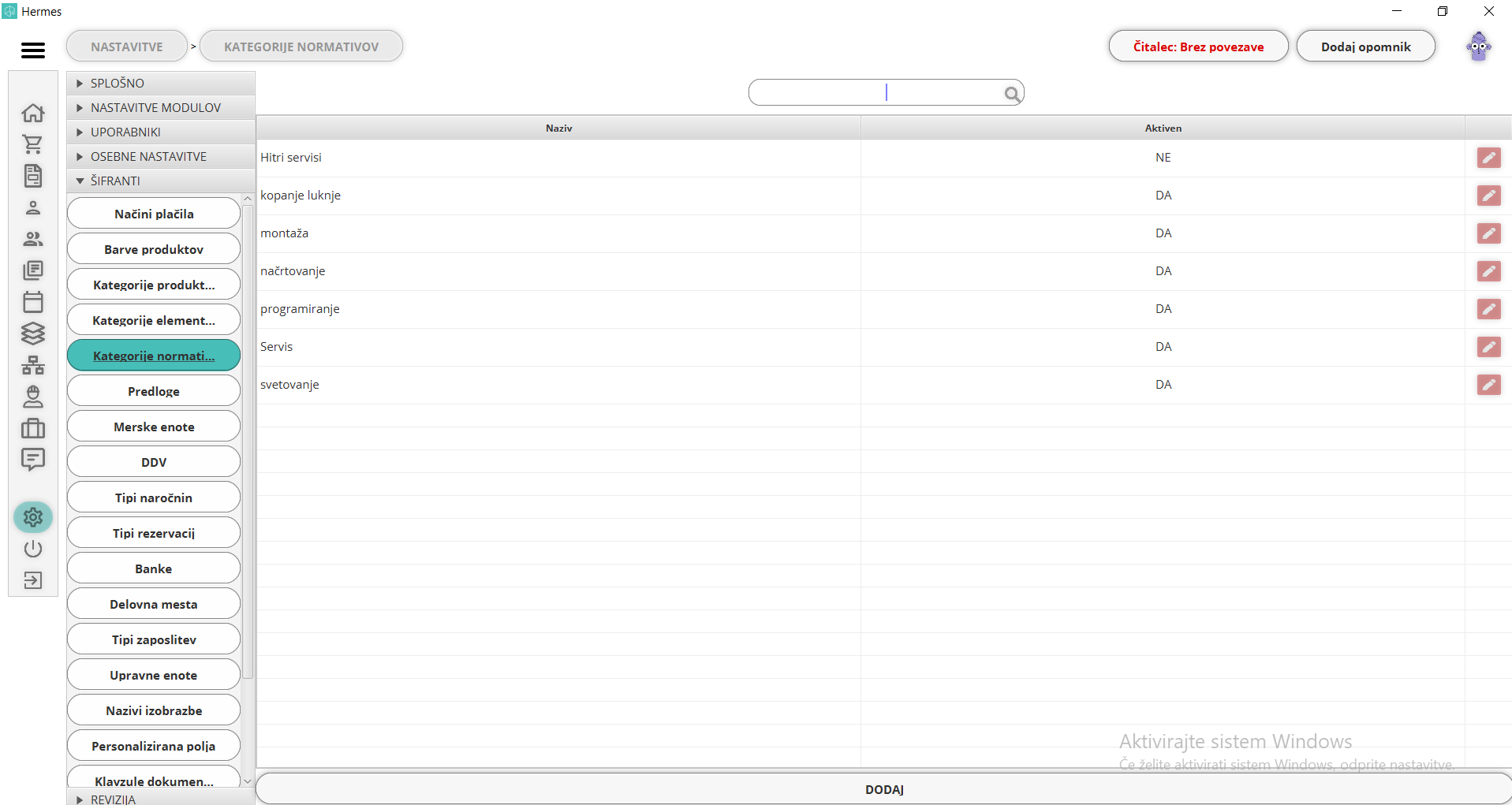Open Barve produktov code list
This screenshot has height=805, width=1512.
[x=154, y=249]
